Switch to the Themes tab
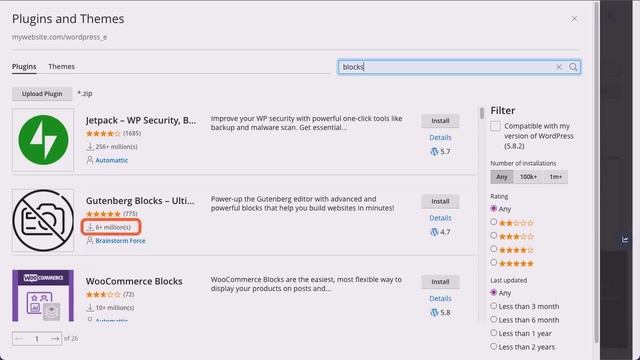 coord(62,67)
